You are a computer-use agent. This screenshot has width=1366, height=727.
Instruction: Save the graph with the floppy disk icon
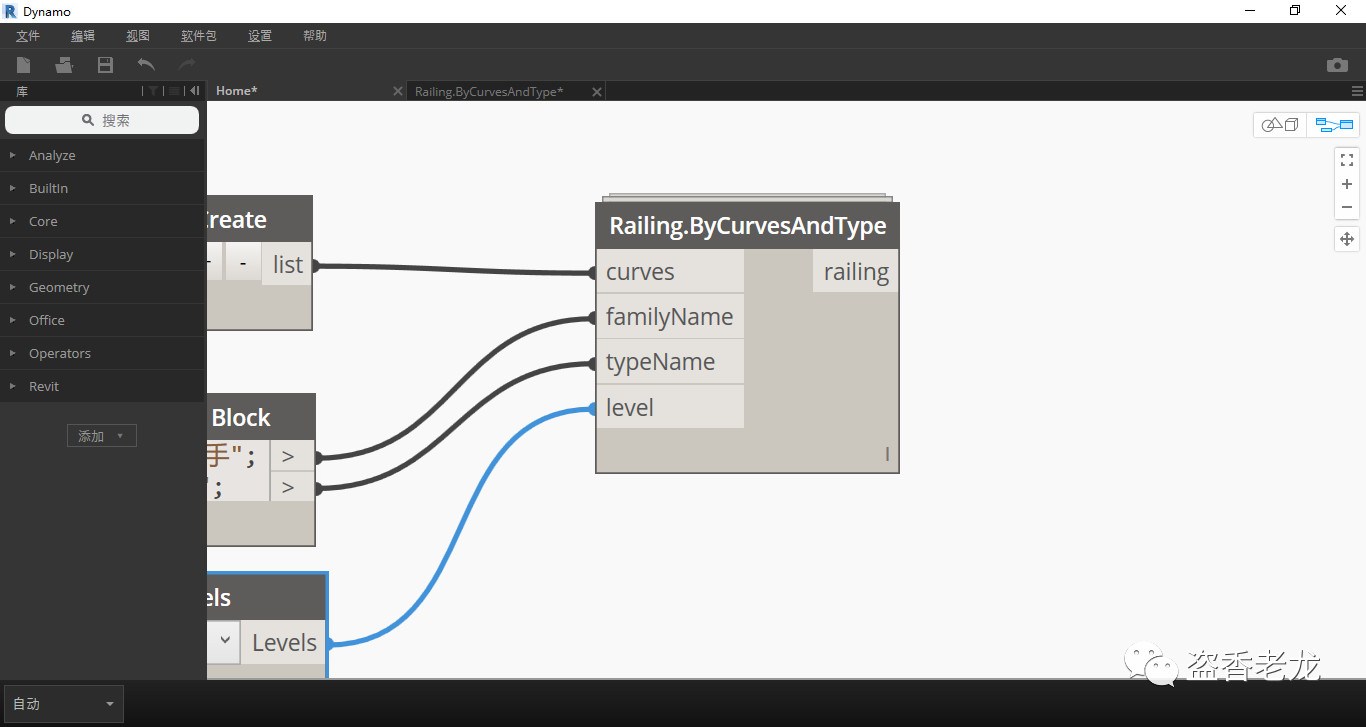coord(105,65)
